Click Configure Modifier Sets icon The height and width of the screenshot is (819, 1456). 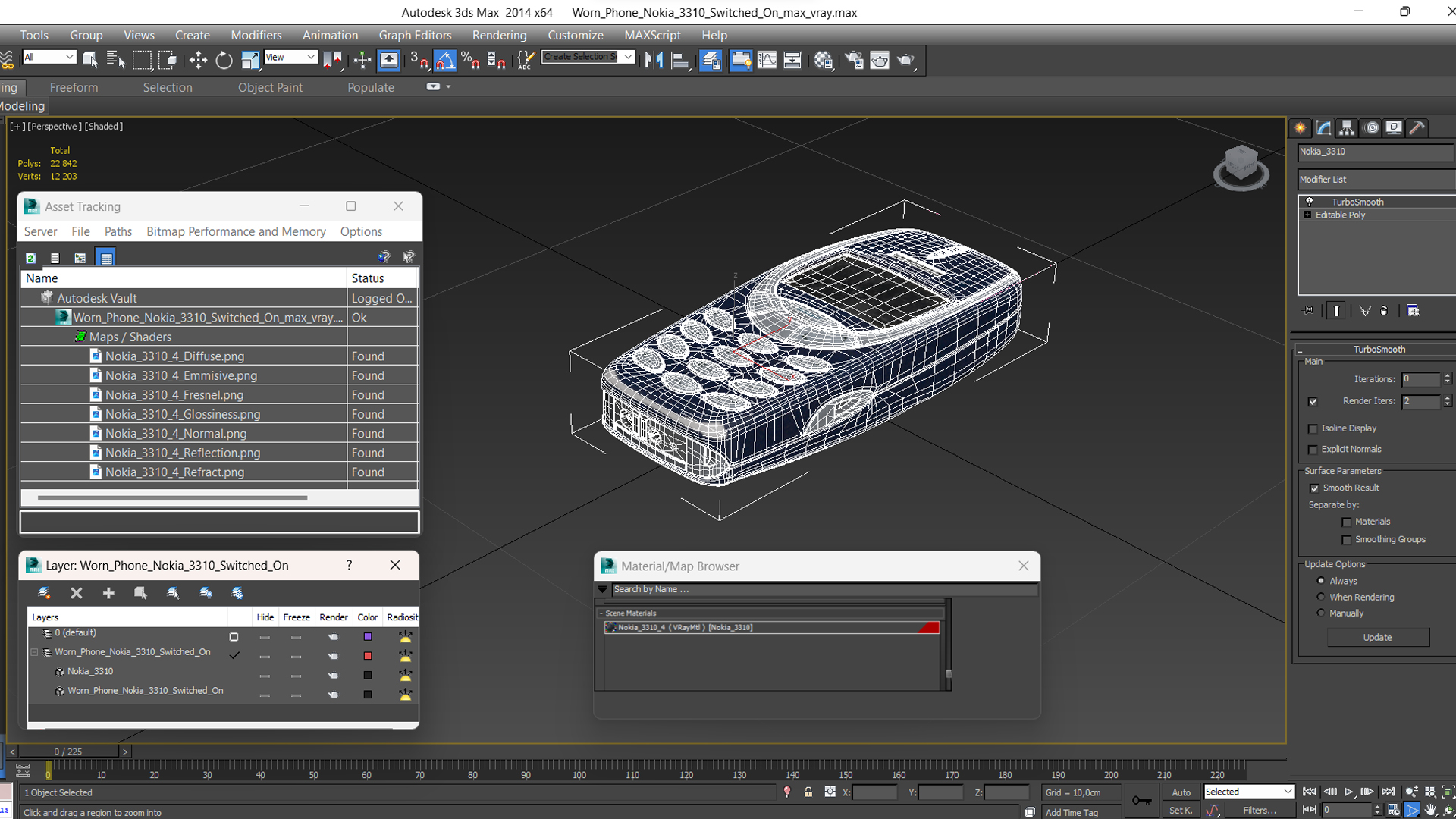coord(1413,310)
